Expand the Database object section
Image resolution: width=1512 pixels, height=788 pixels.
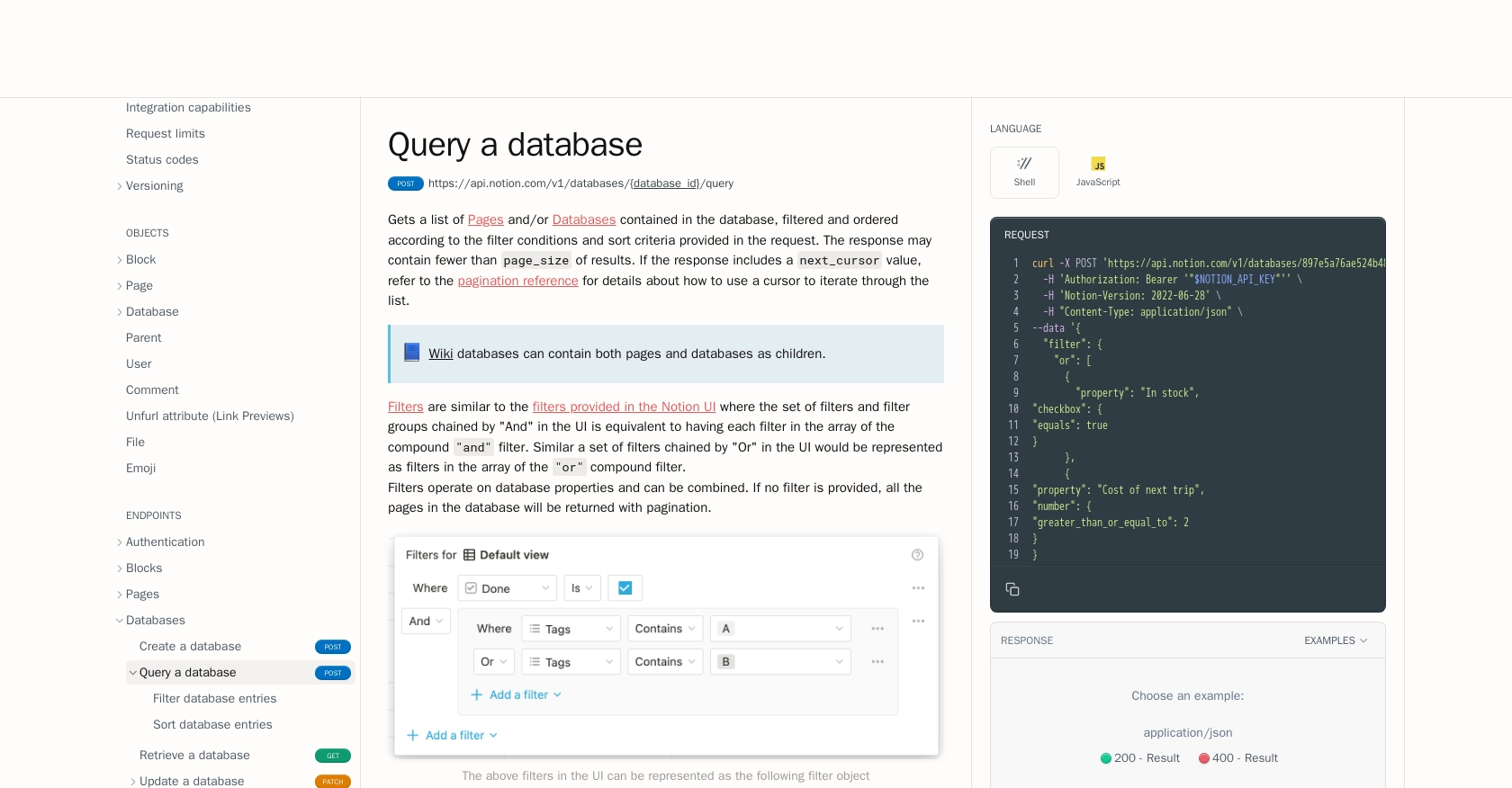tap(120, 312)
